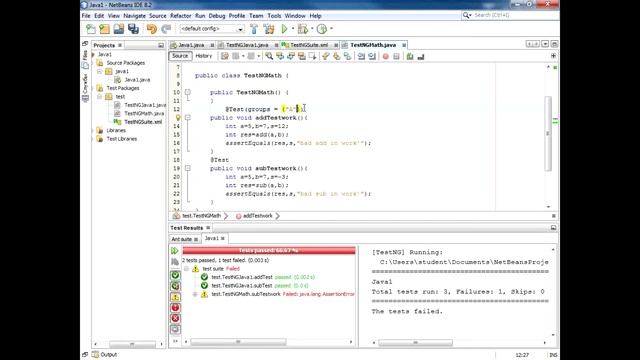Toggle Show Passed filter in Test Results
Image resolution: width=640 pixels, height=360 pixels.
point(175,276)
